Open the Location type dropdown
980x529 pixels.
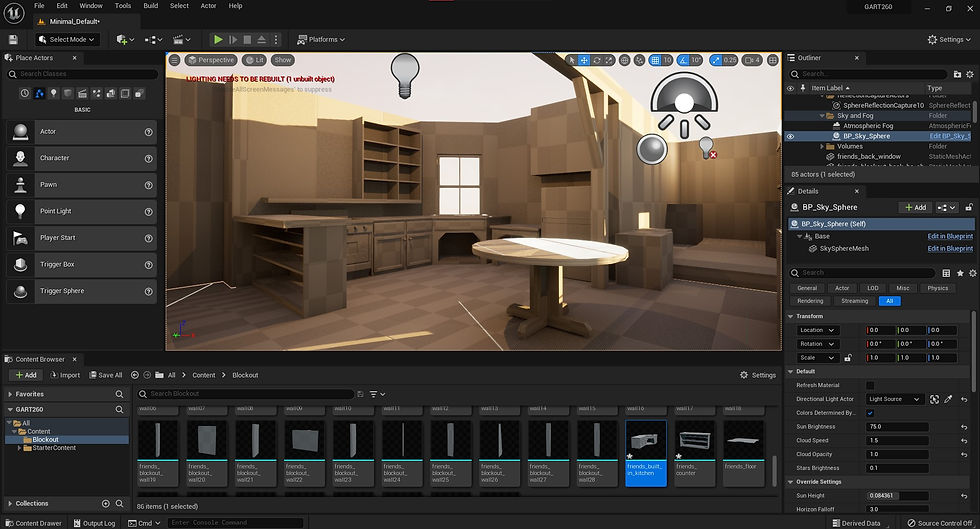[818, 330]
